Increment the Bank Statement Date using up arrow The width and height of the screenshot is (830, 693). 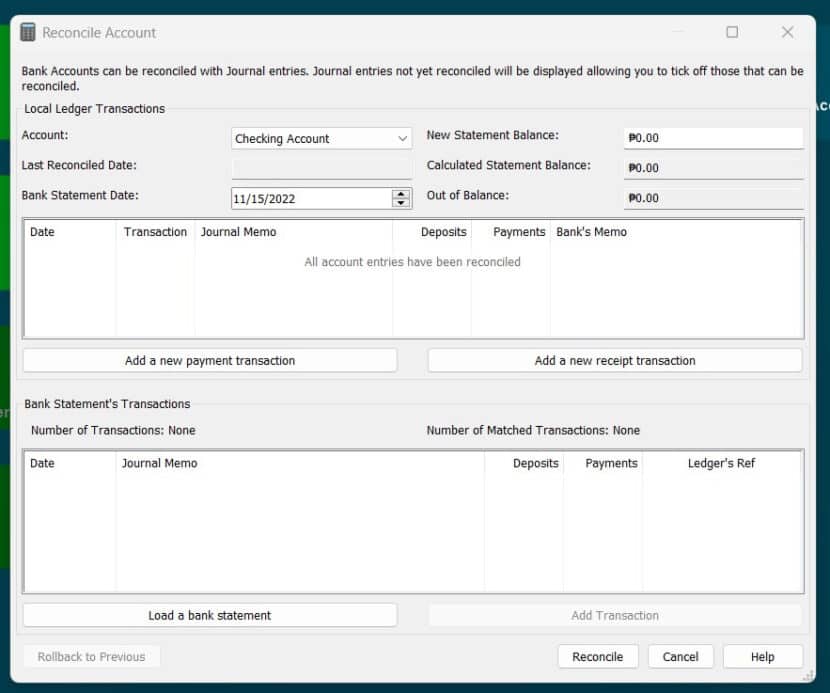click(x=400, y=192)
